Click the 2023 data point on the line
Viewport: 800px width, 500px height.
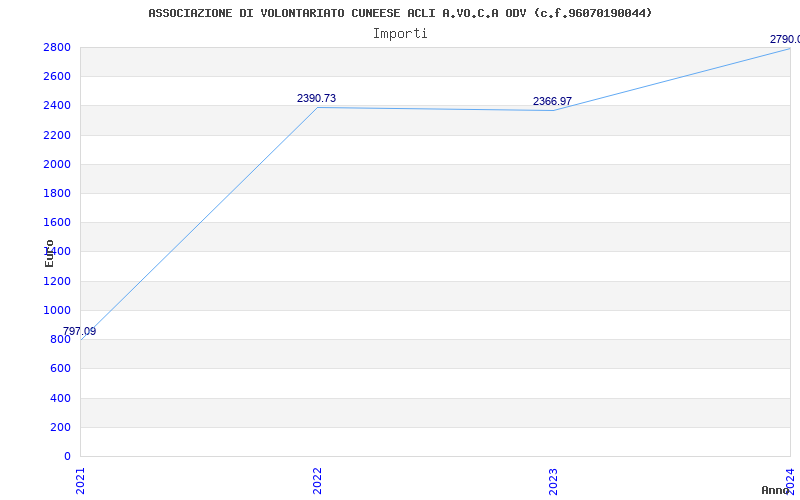pos(554,111)
